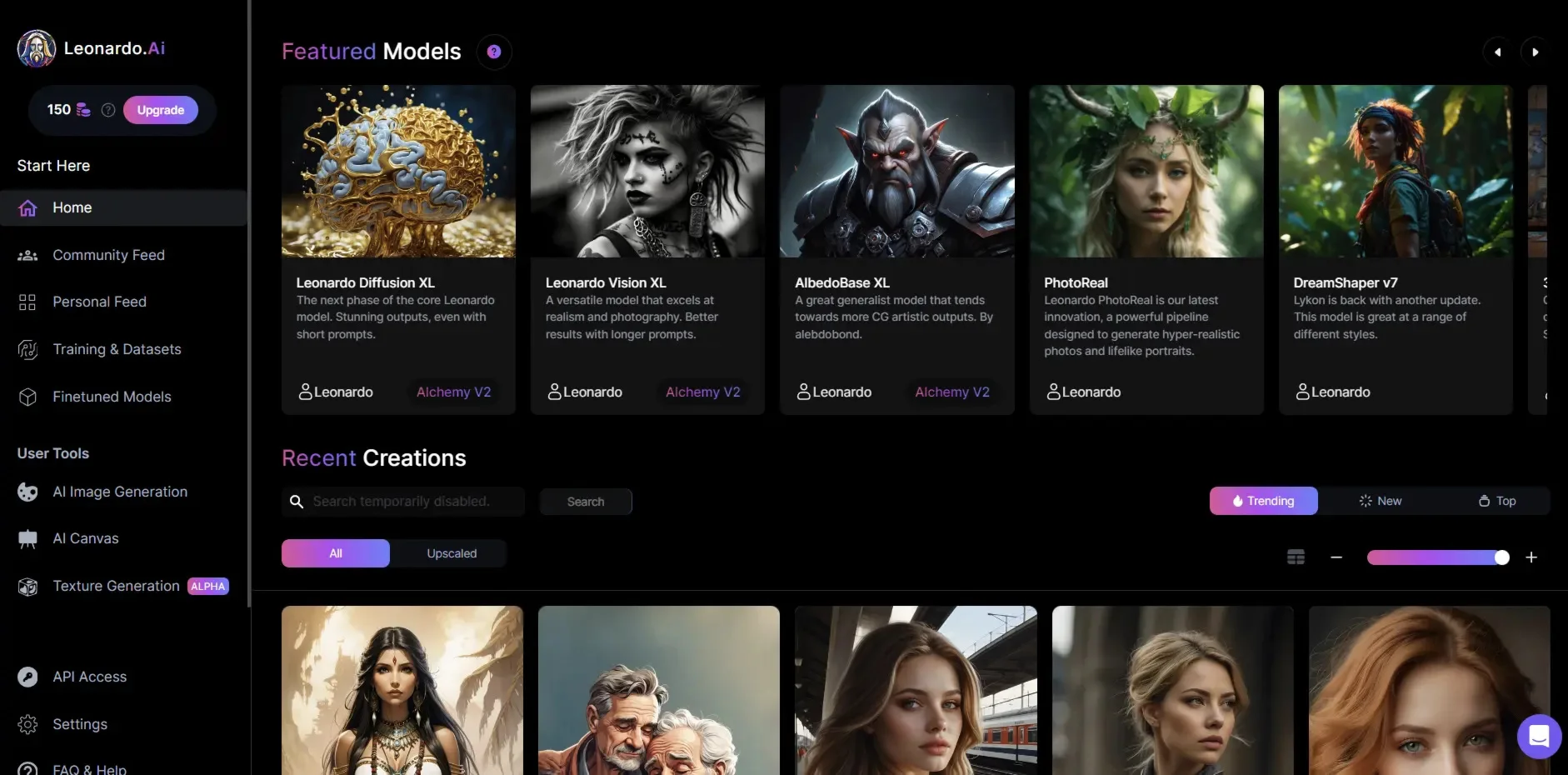Increase image size with the plus icon
Screen dimensions: 1568x775
1531,557
